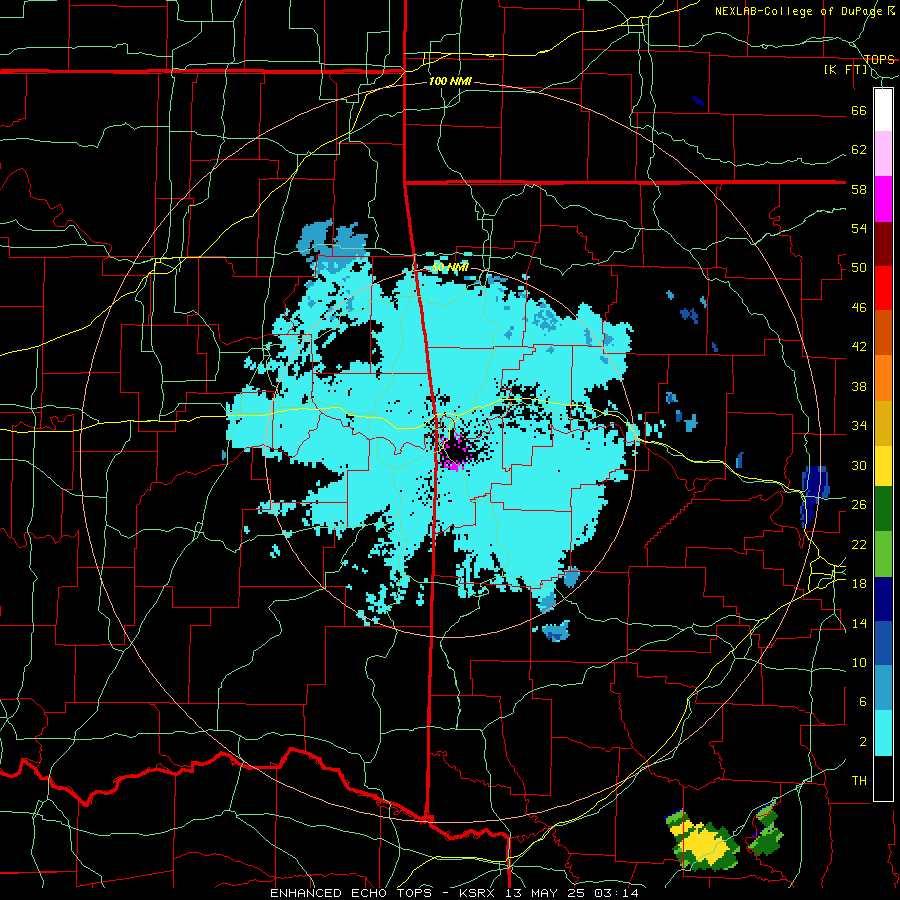Click the "[K FT]" units label

point(846,70)
